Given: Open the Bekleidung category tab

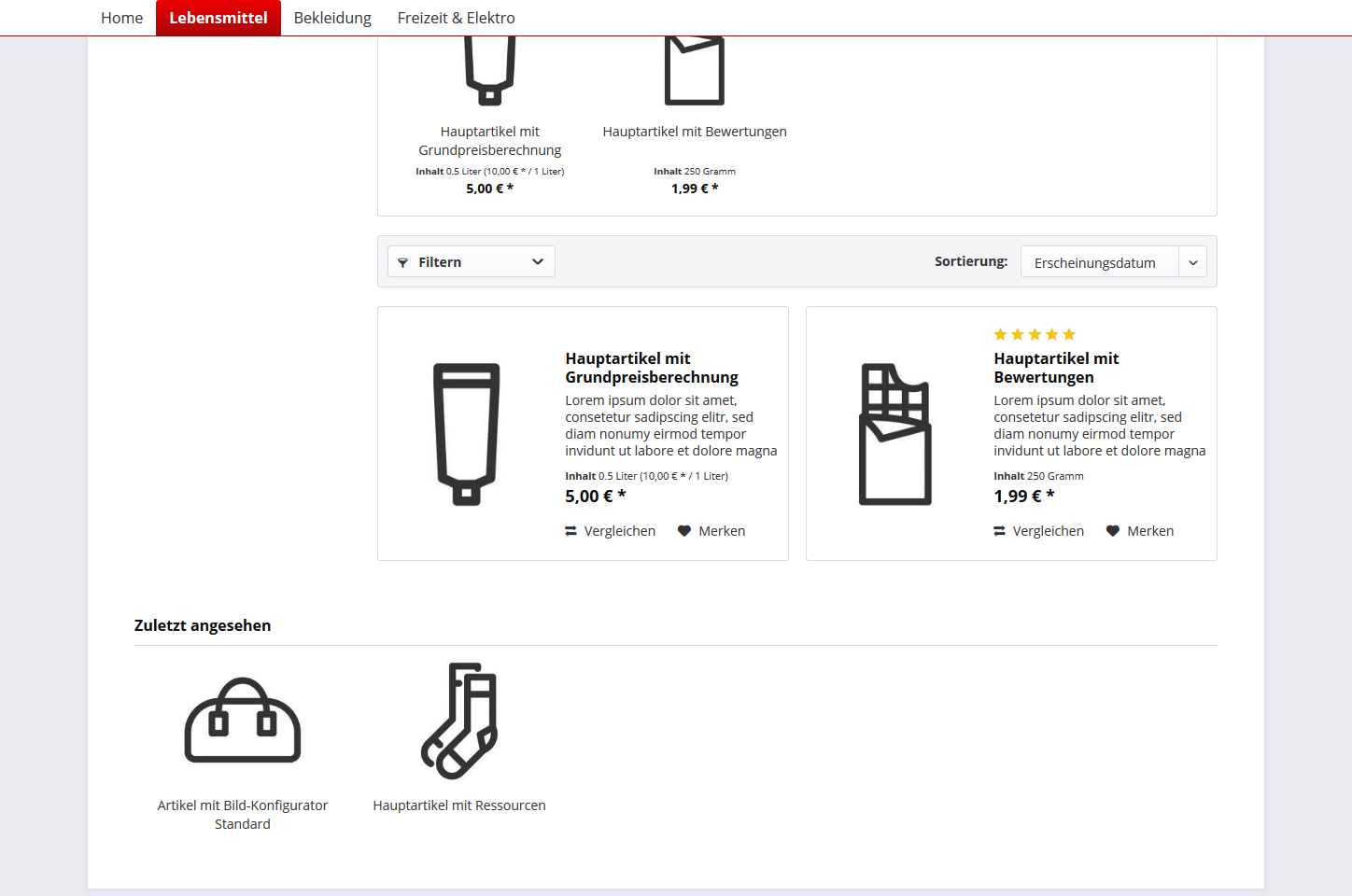Looking at the screenshot, I should (x=332, y=18).
